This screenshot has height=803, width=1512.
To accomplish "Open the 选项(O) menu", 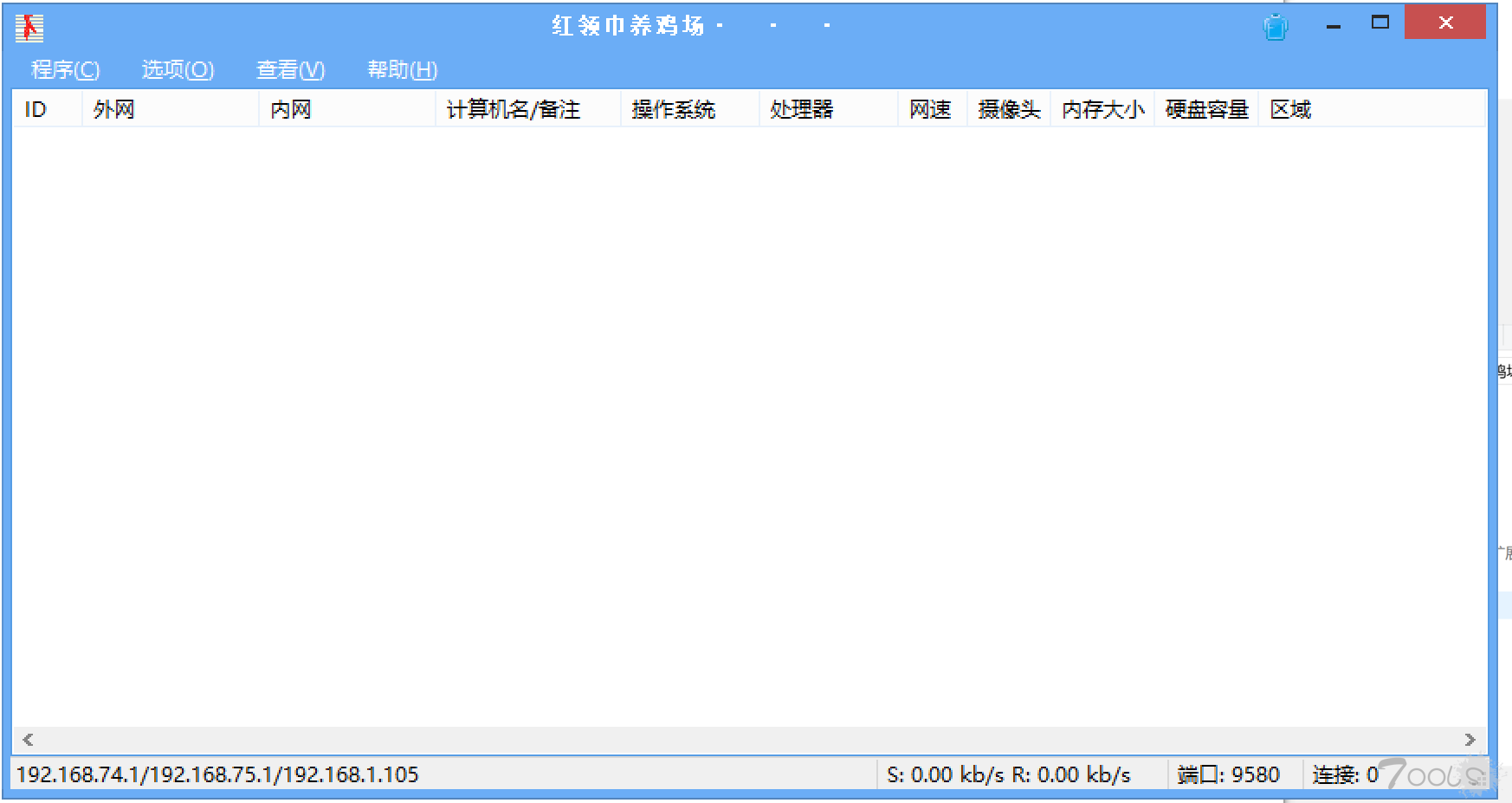I will [x=178, y=69].
